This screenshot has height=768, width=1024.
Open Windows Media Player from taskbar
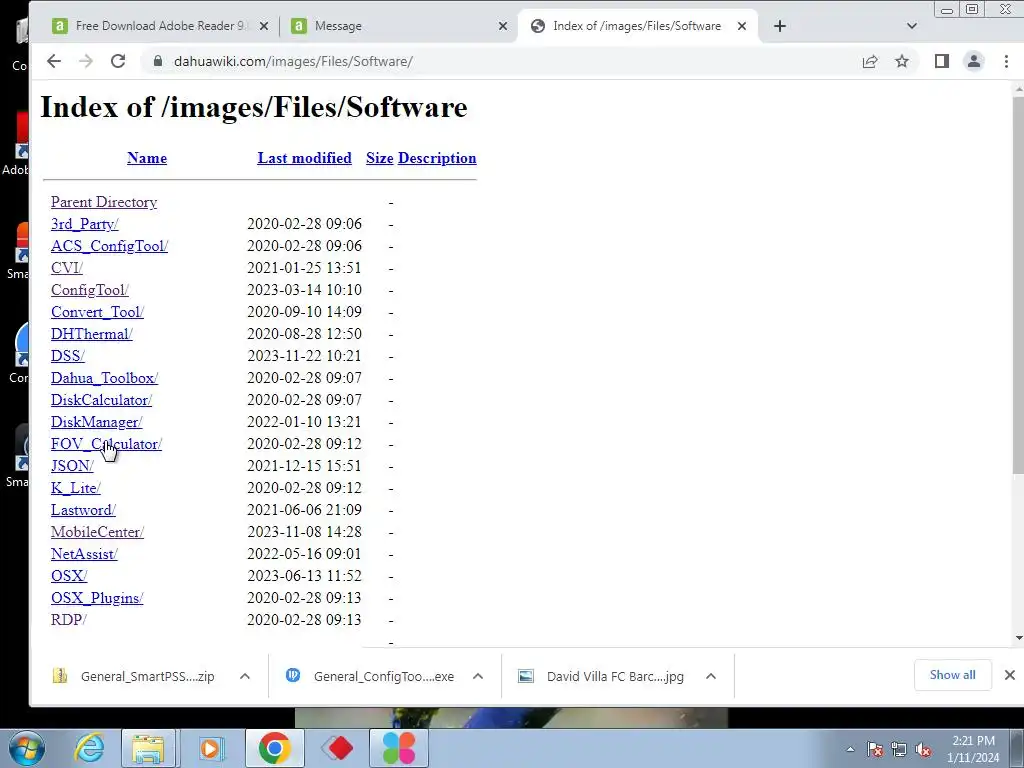(x=211, y=748)
